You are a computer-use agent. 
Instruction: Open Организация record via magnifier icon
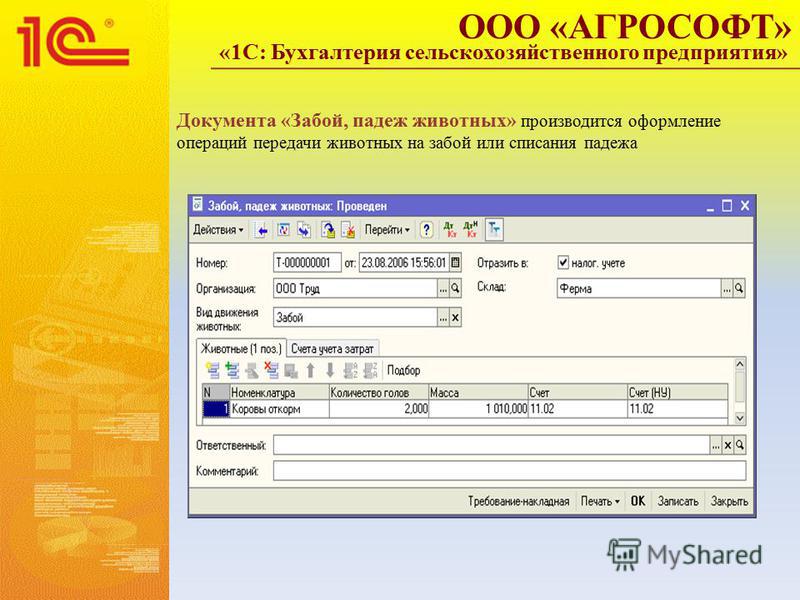click(x=455, y=289)
